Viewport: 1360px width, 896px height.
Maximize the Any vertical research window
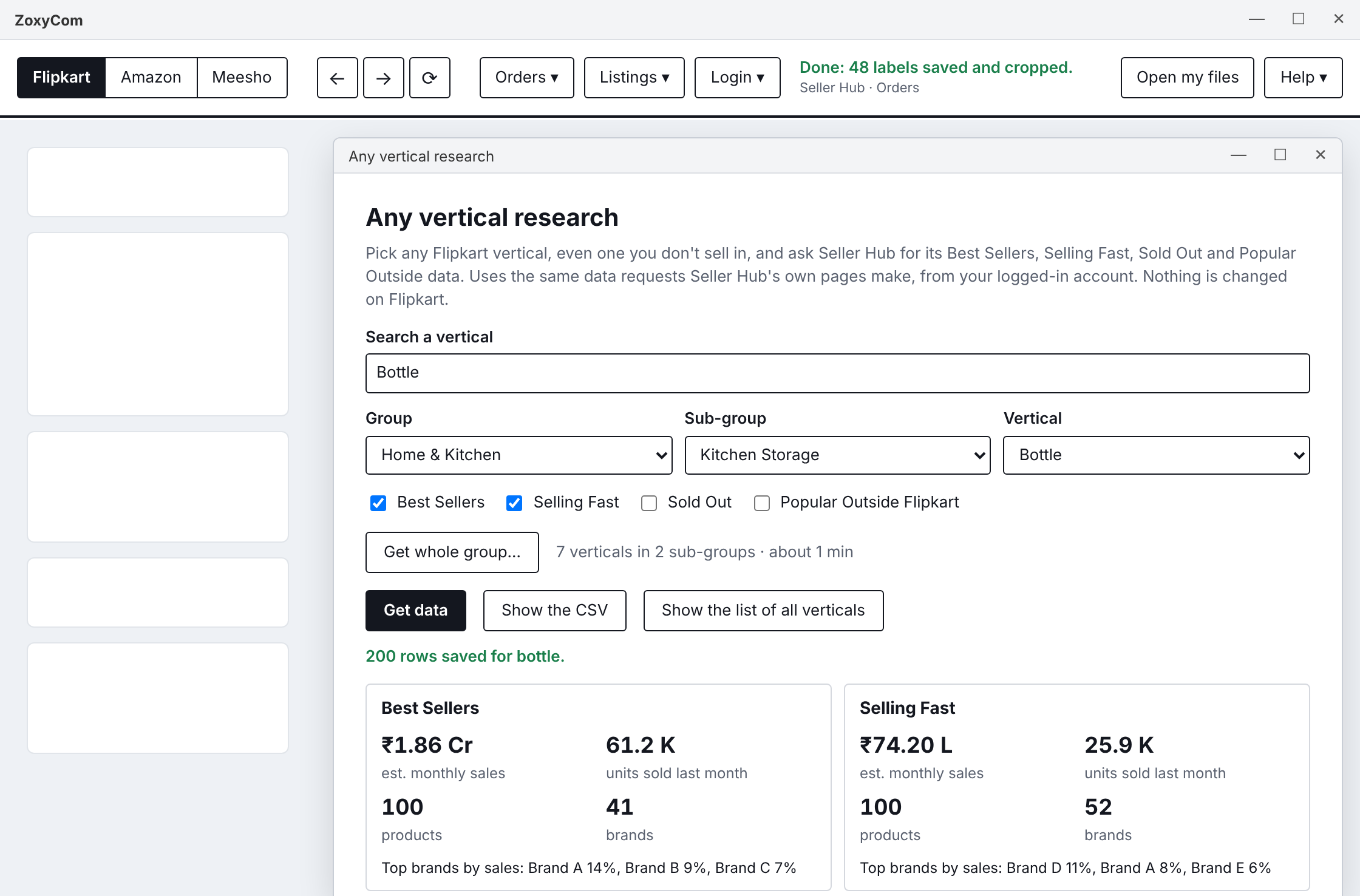tap(1280, 155)
